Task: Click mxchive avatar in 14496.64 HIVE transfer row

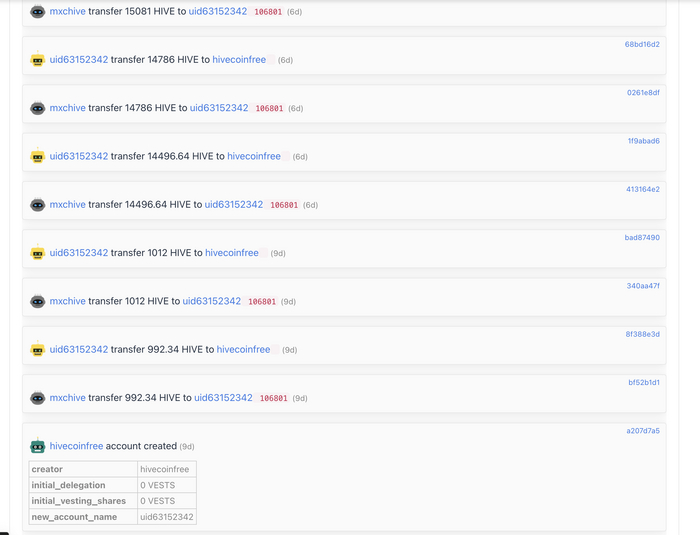Action: [x=38, y=205]
